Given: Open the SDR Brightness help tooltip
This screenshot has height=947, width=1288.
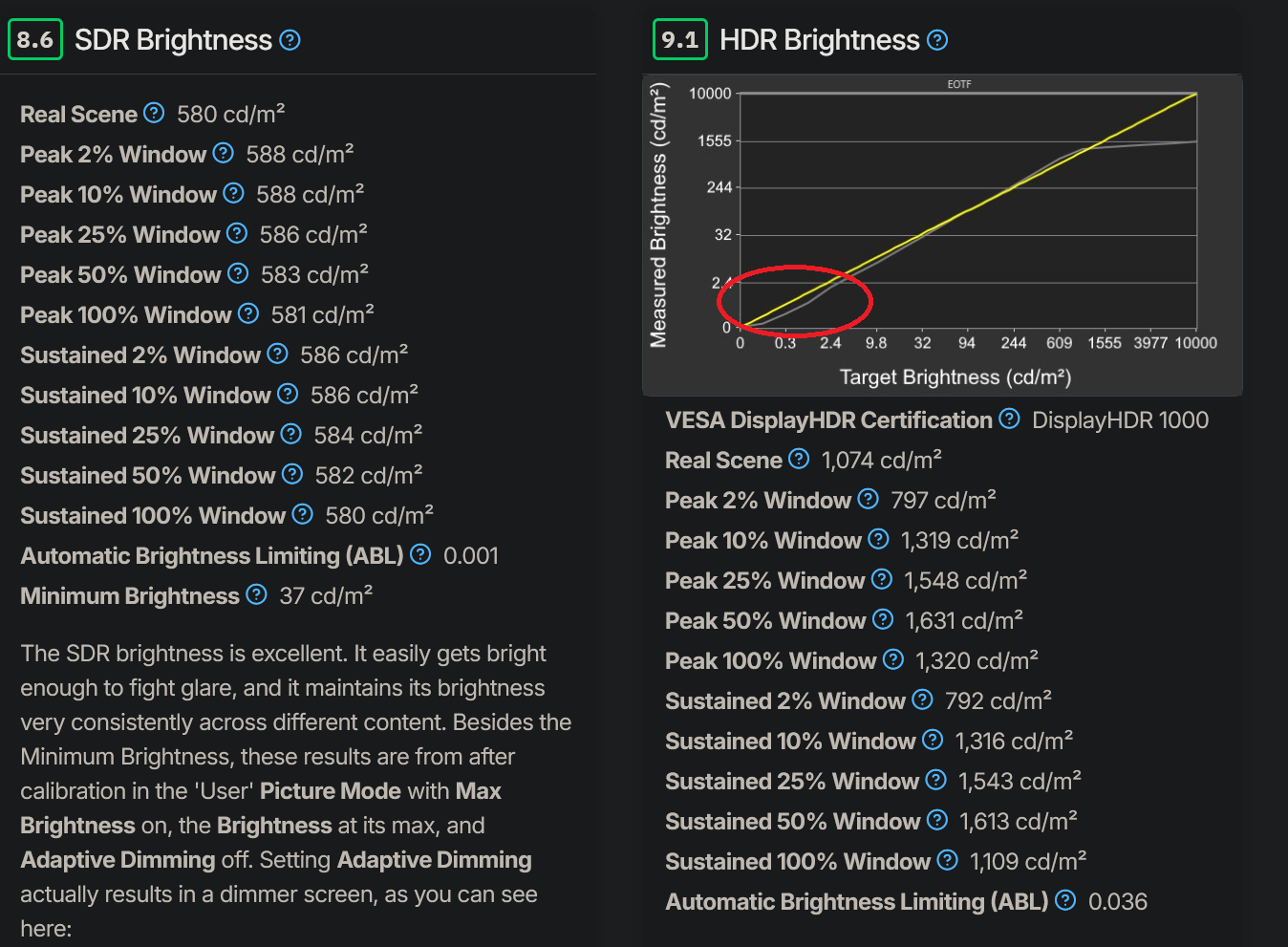Looking at the screenshot, I should 291,39.
